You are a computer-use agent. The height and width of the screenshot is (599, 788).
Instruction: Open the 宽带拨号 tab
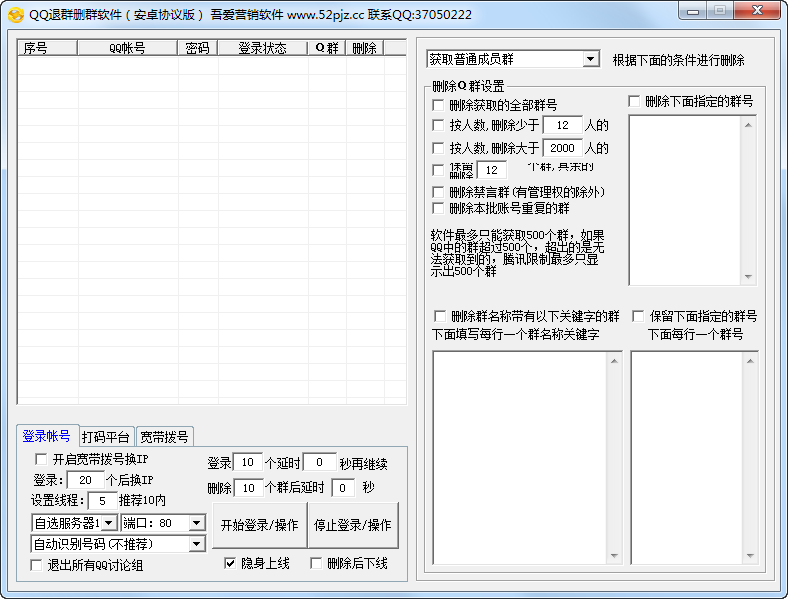click(x=164, y=437)
